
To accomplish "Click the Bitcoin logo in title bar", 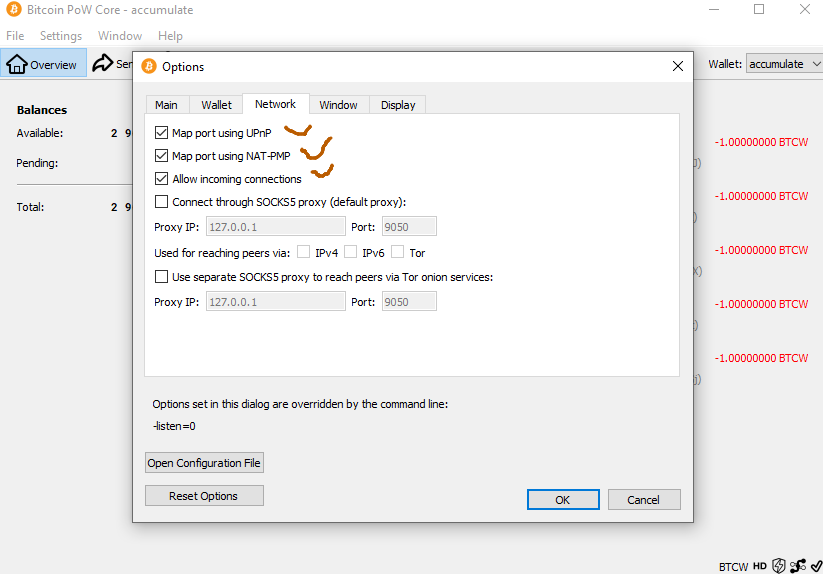I will [14, 9].
